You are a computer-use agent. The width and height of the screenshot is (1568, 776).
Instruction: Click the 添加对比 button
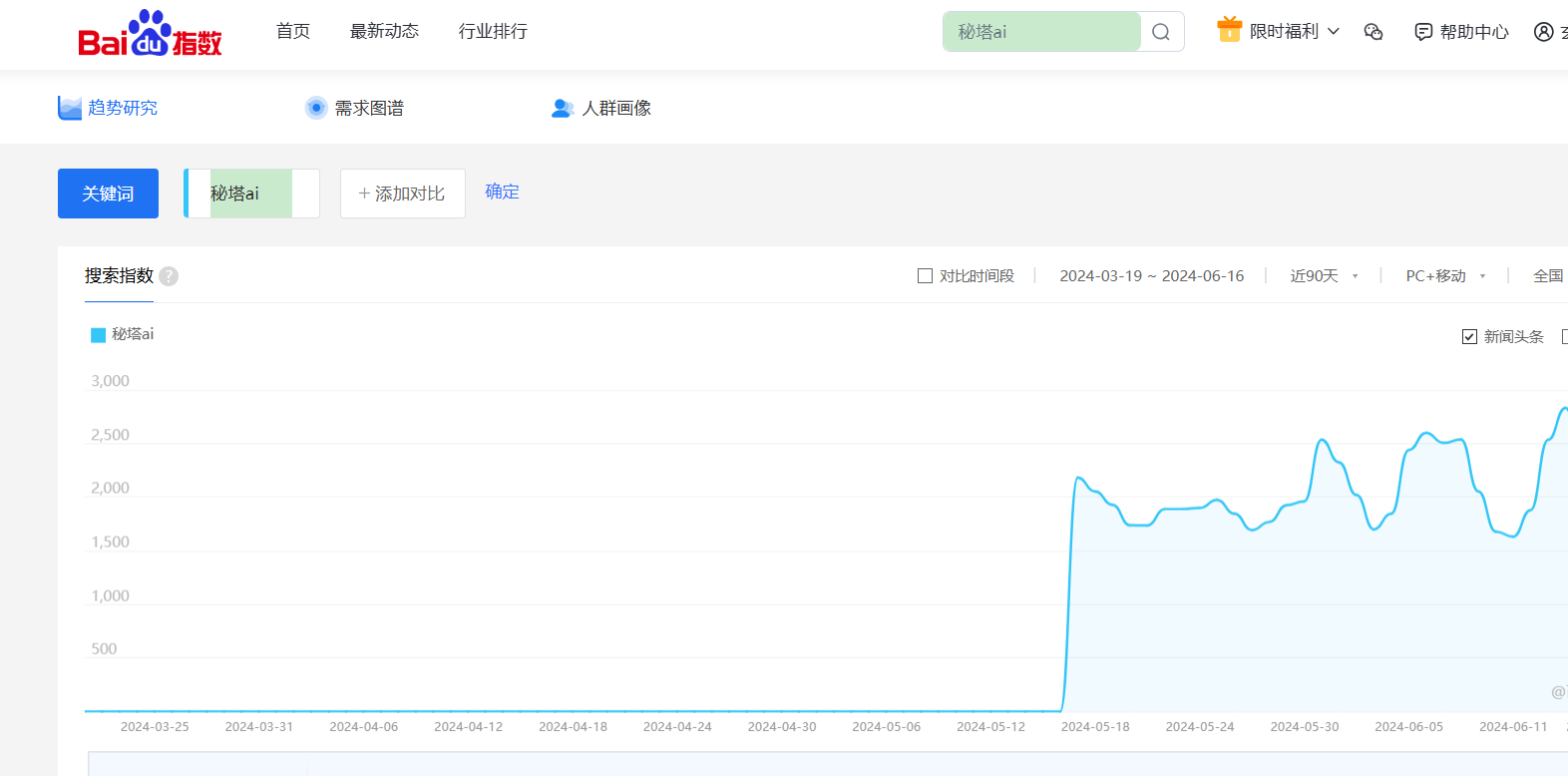click(x=403, y=194)
